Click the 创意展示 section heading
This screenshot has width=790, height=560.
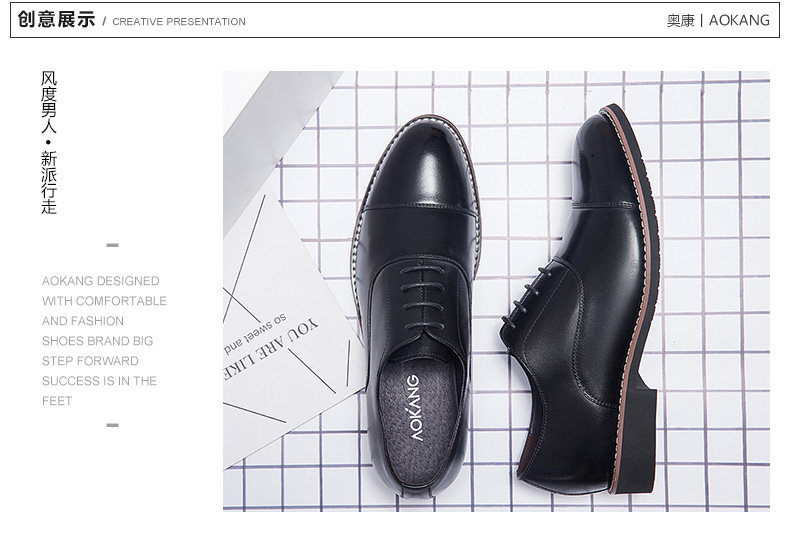[x=56, y=20]
